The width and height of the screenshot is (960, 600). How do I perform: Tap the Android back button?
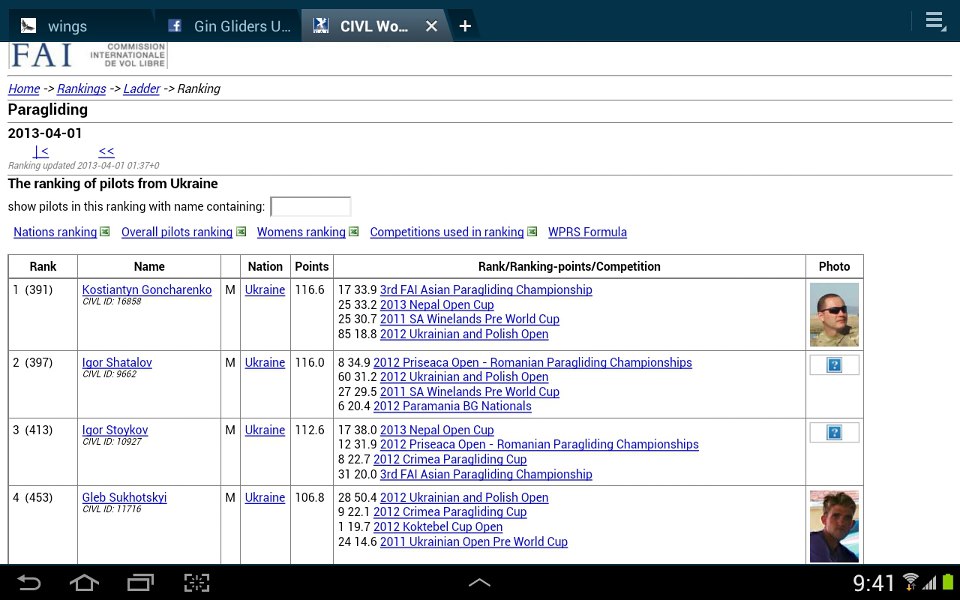[29, 583]
